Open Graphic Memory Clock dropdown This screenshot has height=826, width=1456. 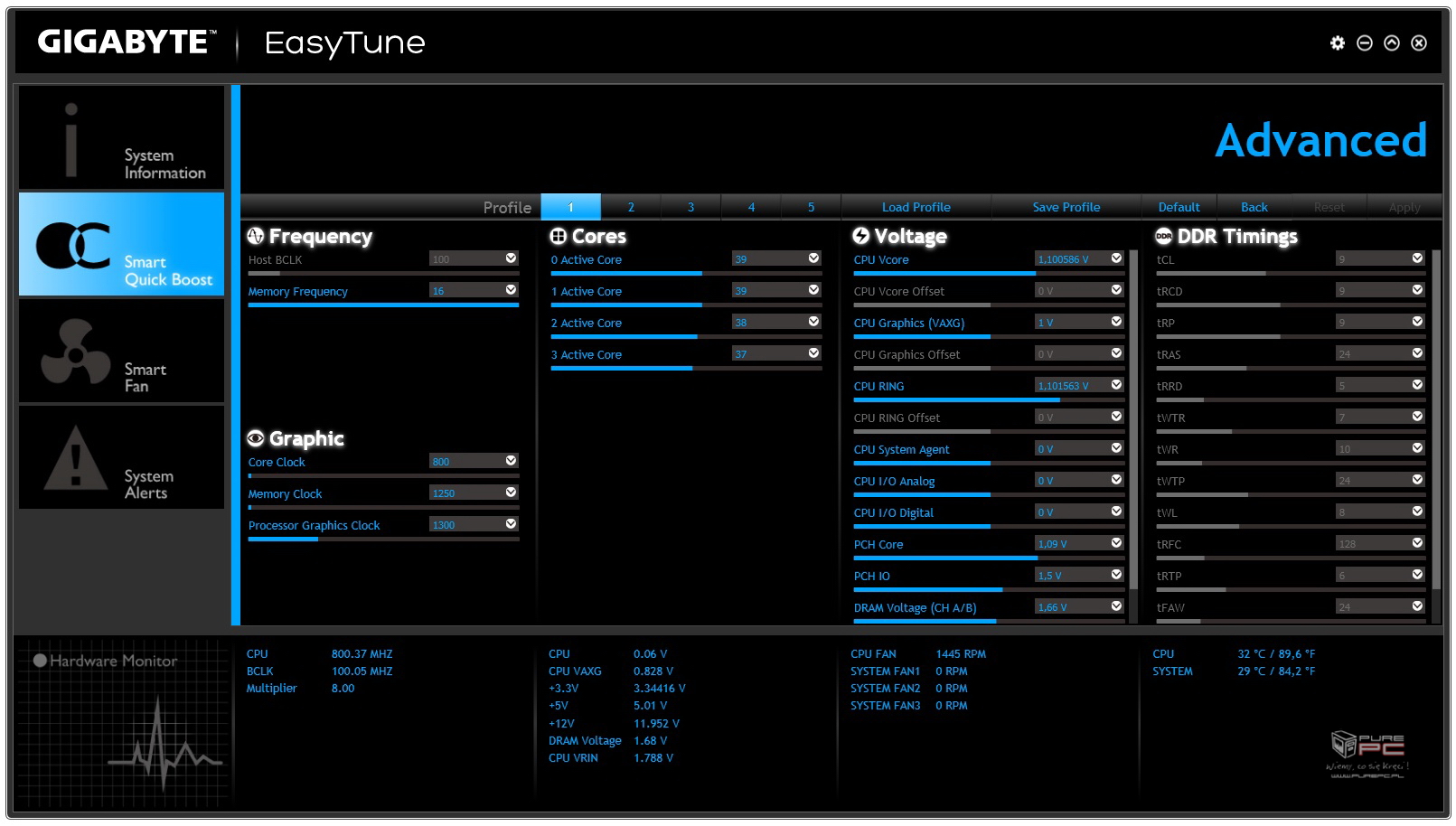click(511, 493)
